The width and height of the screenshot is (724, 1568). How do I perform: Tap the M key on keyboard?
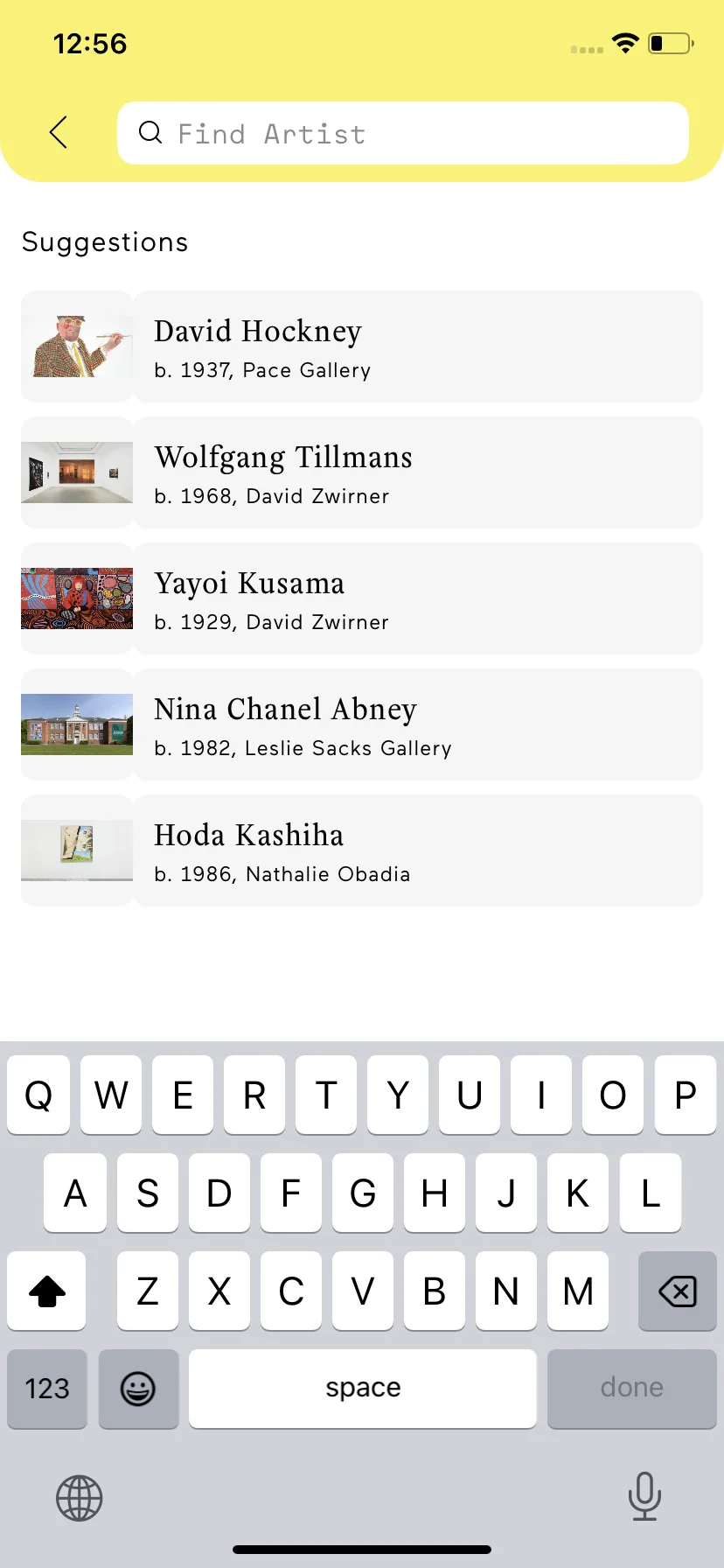pos(578,1291)
